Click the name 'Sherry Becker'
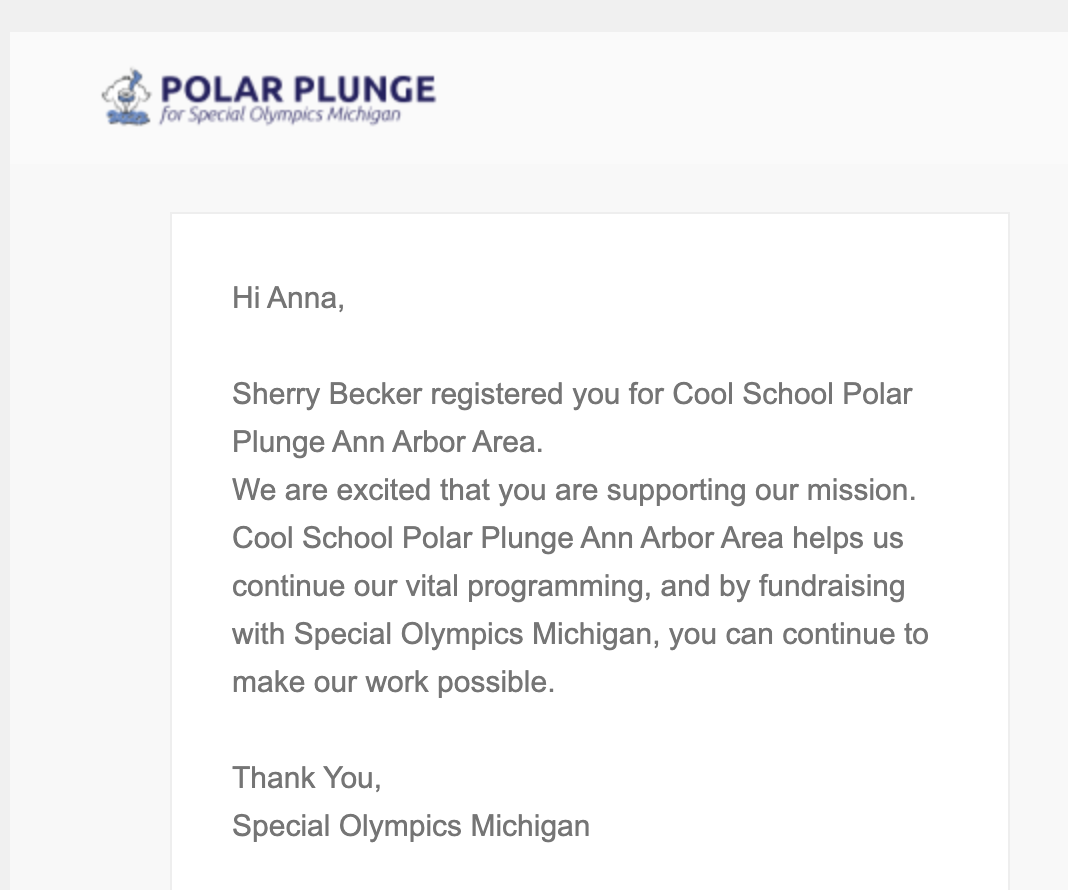 pos(327,394)
